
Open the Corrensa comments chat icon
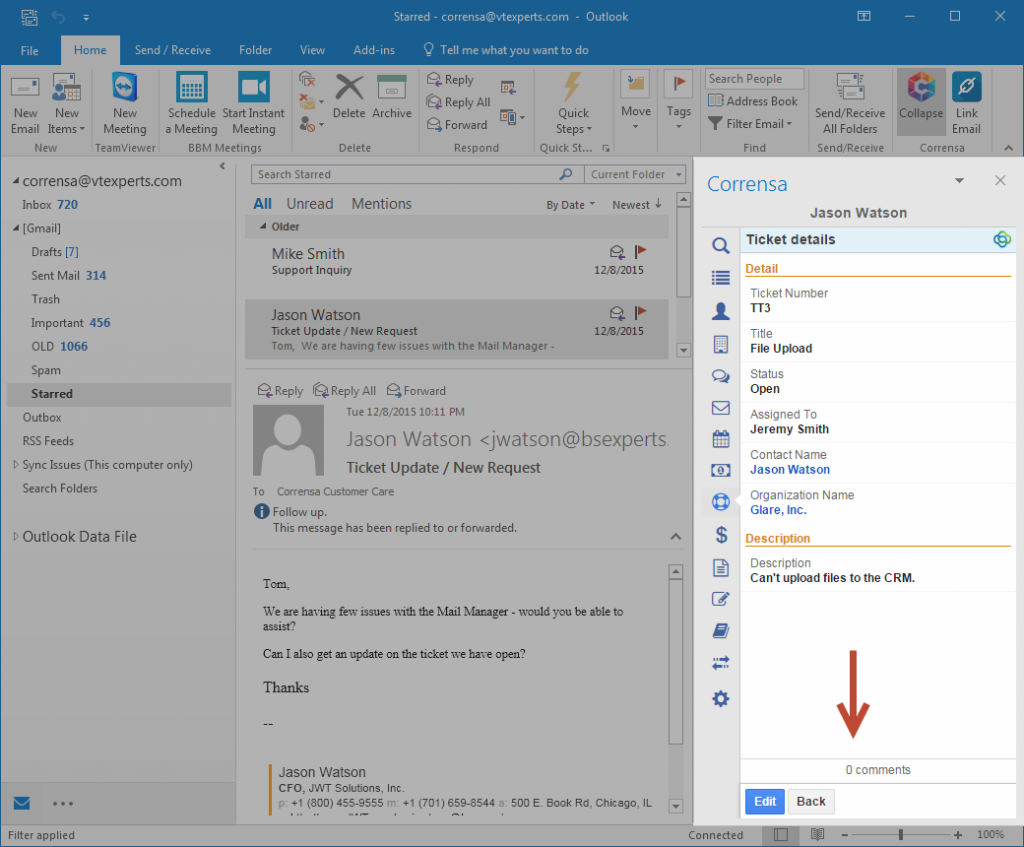click(720, 376)
